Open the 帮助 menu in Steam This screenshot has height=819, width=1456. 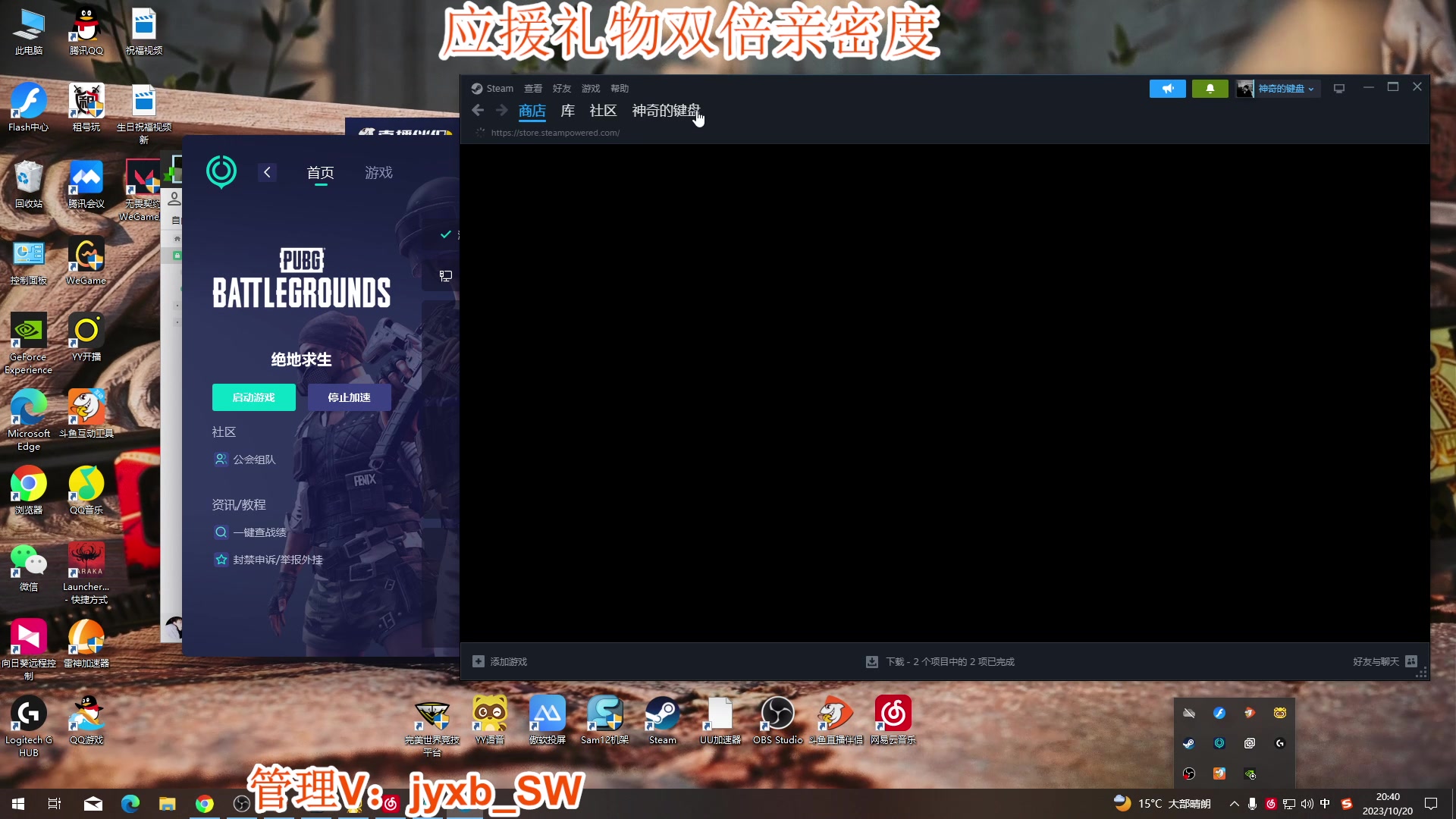pyautogui.click(x=620, y=89)
